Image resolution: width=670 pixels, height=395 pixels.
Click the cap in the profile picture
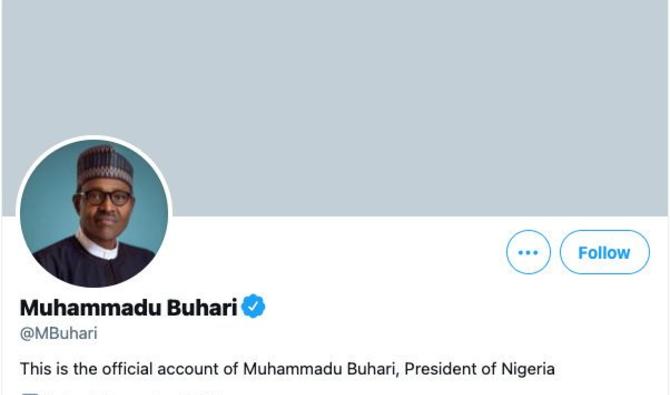pyautogui.click(x=105, y=167)
